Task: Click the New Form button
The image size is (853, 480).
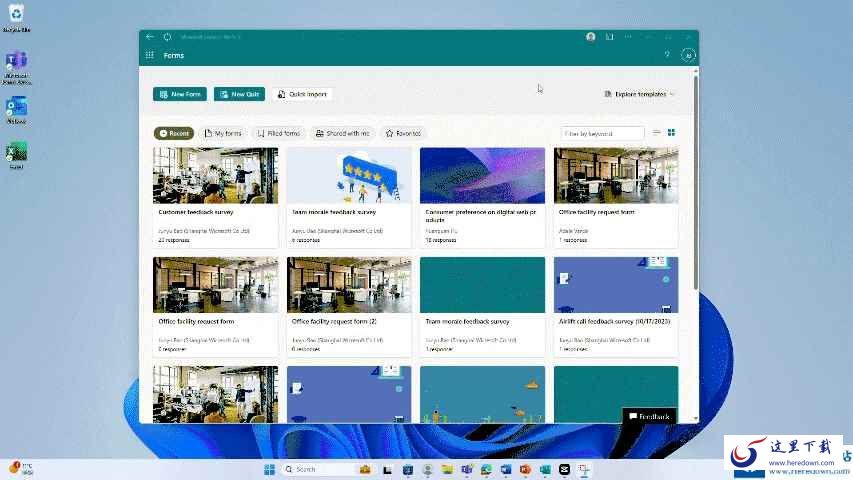Action: tap(180, 94)
